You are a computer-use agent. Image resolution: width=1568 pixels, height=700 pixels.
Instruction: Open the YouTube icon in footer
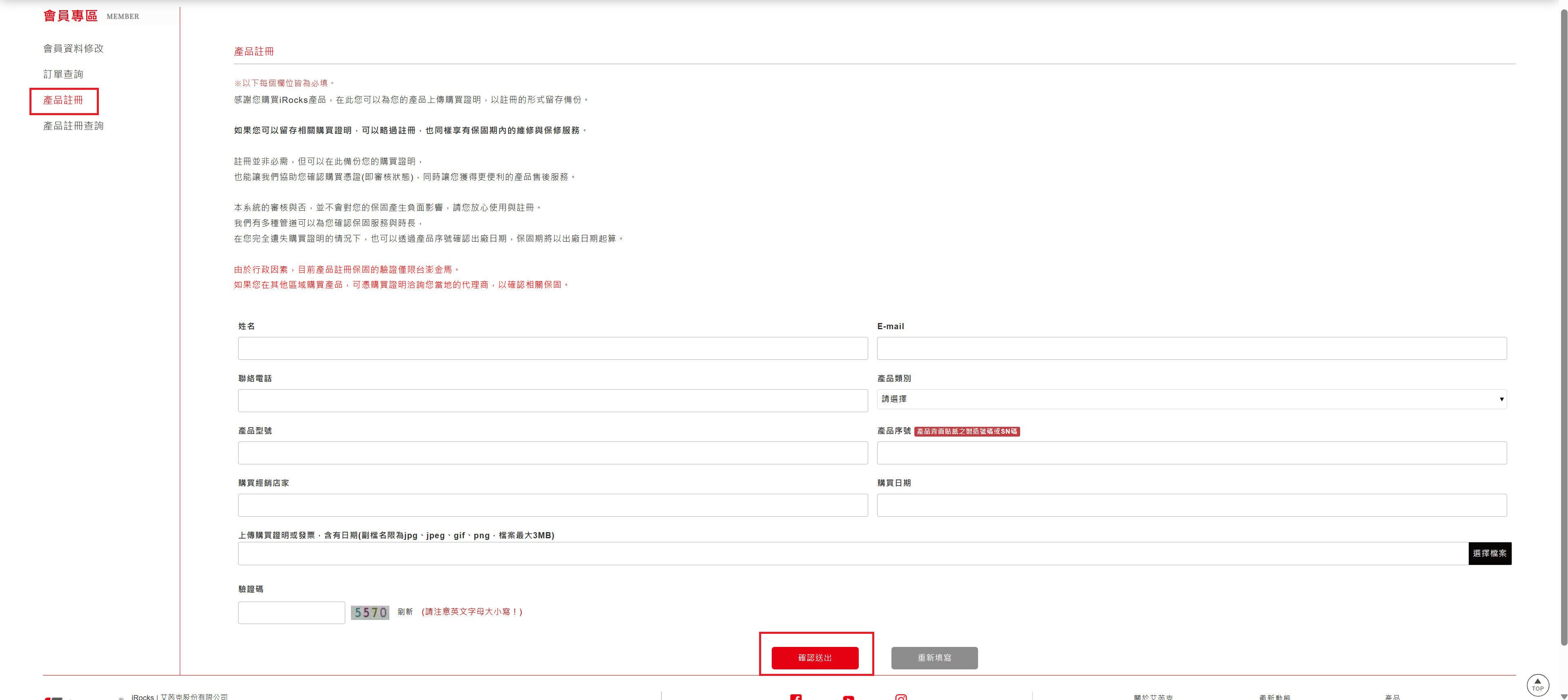pos(848,697)
